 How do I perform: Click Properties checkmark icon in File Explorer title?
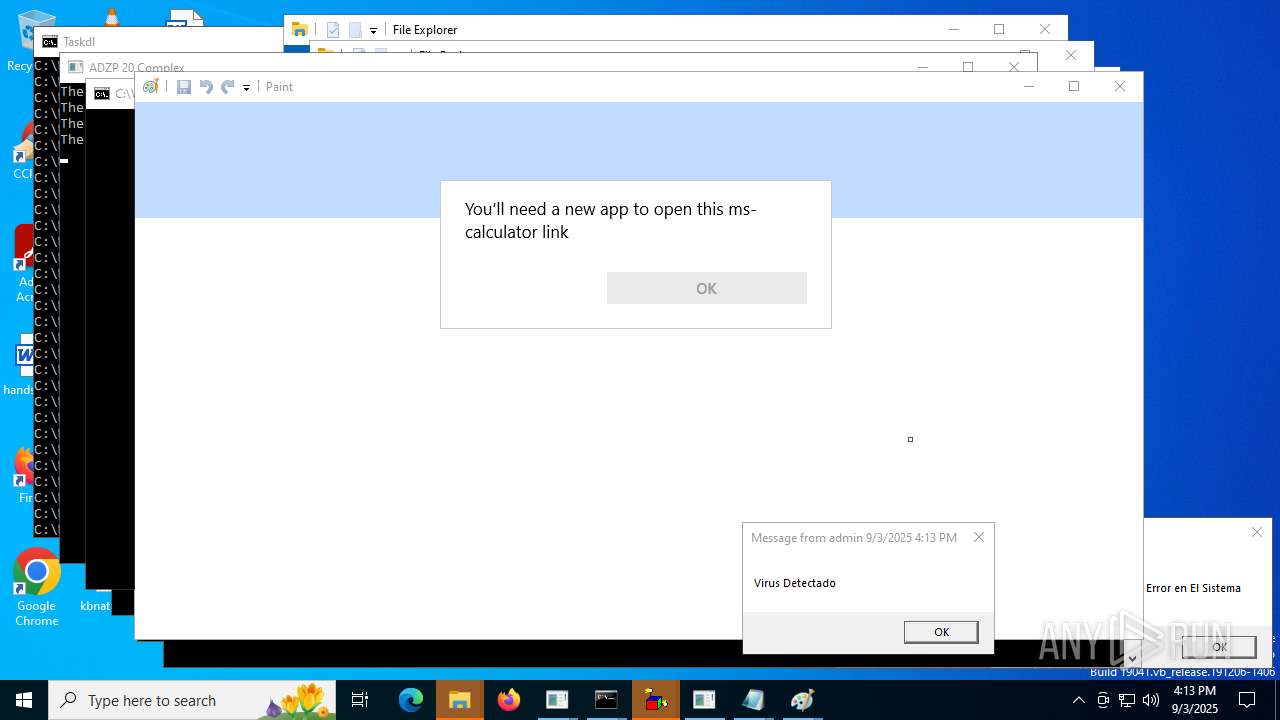[333, 30]
